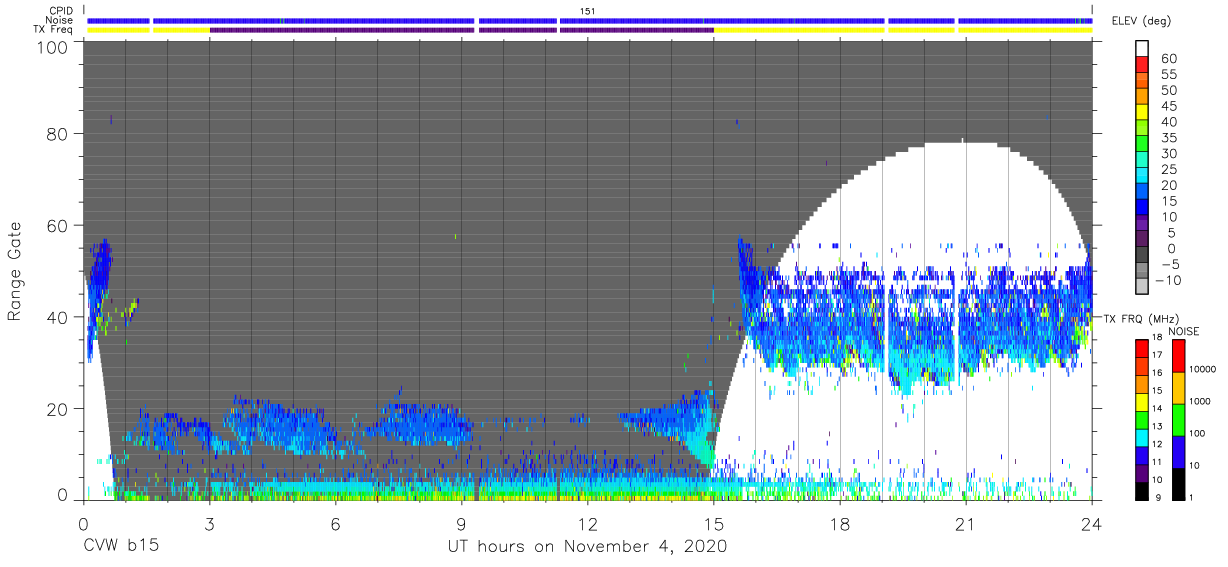Select the yellow 45 degree elevation color
The image size is (1228, 567).
point(1142,114)
